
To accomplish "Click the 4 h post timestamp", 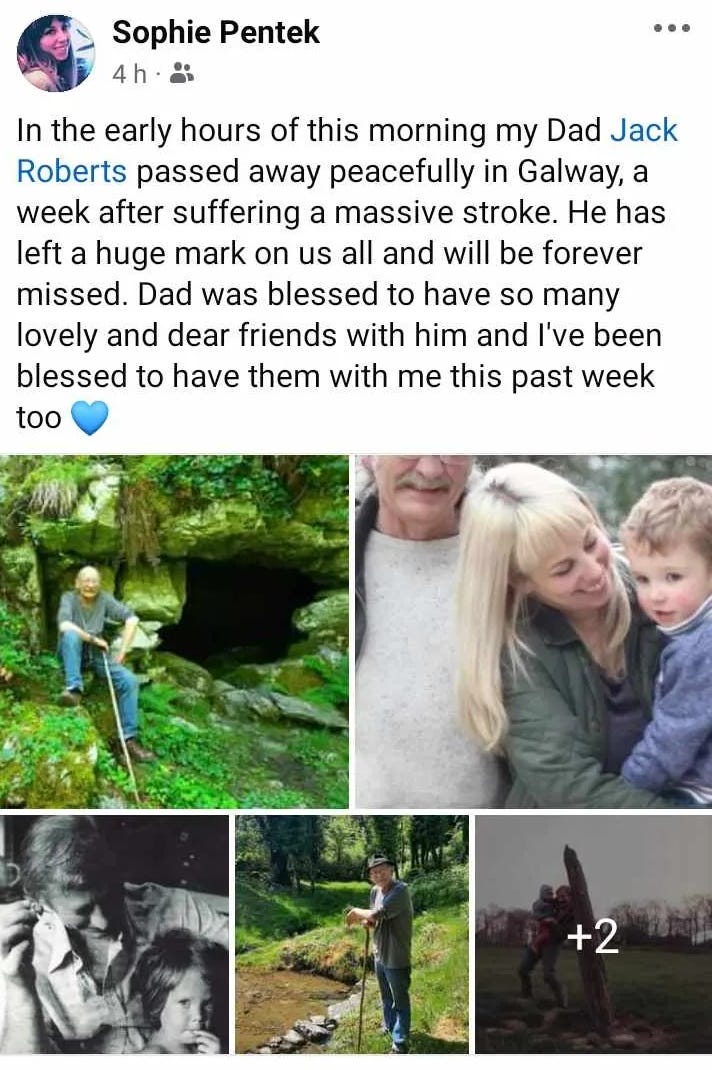I will [129, 74].
